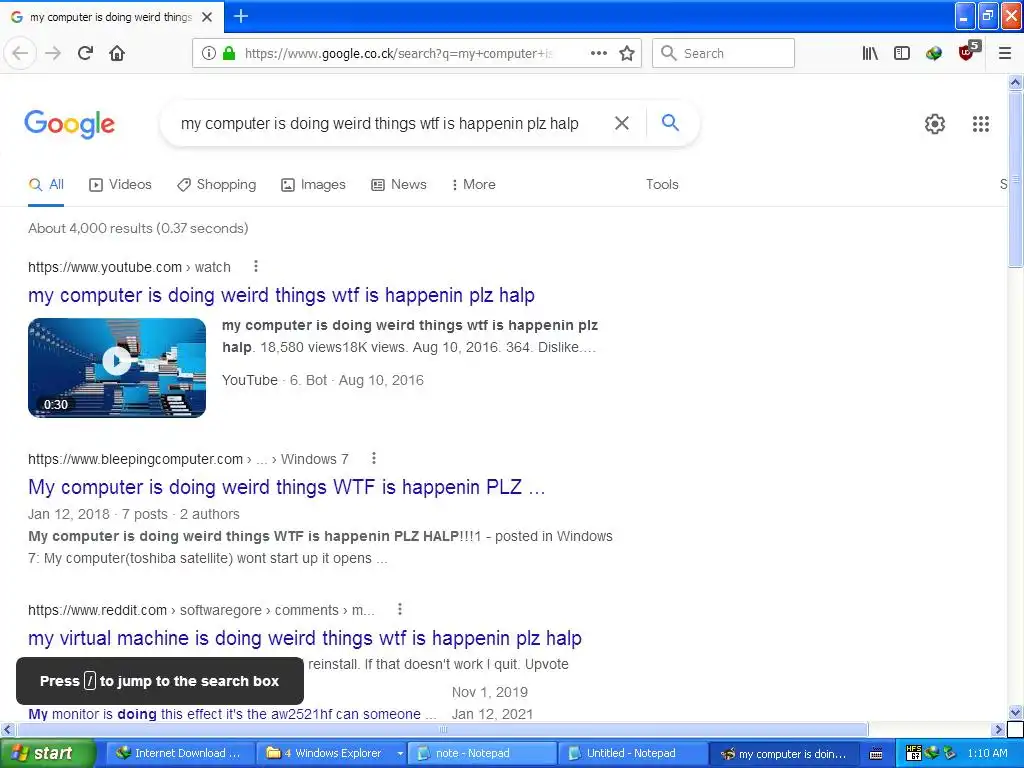Switch to Internet Download Manager taskbar button
This screenshot has height=768, width=1024.
tap(178, 754)
